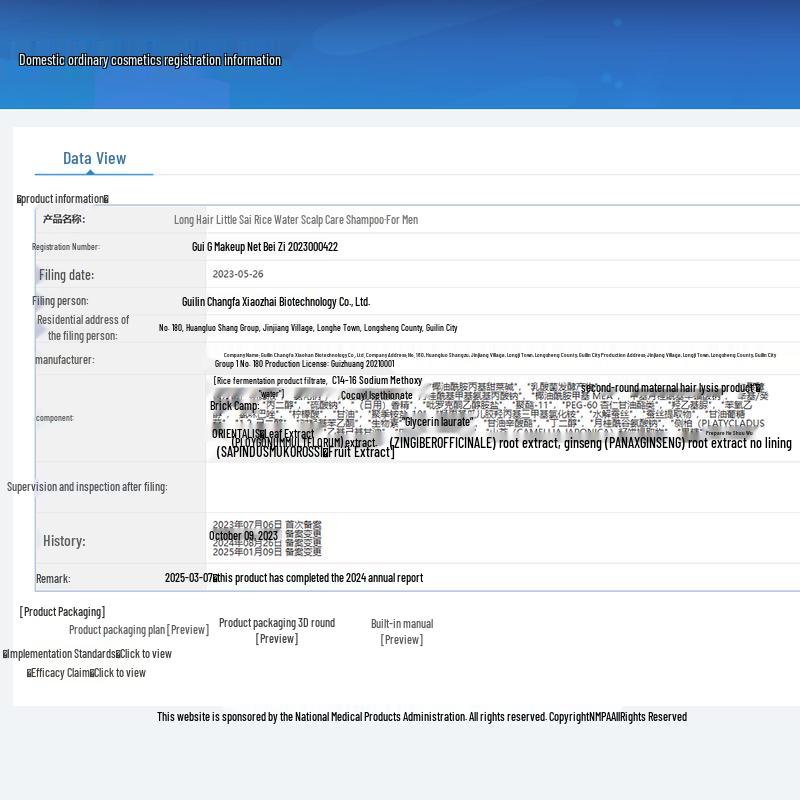Viewport: 800px width, 800px height.
Task: Click to view Efficacy Claim
Action: [119, 673]
